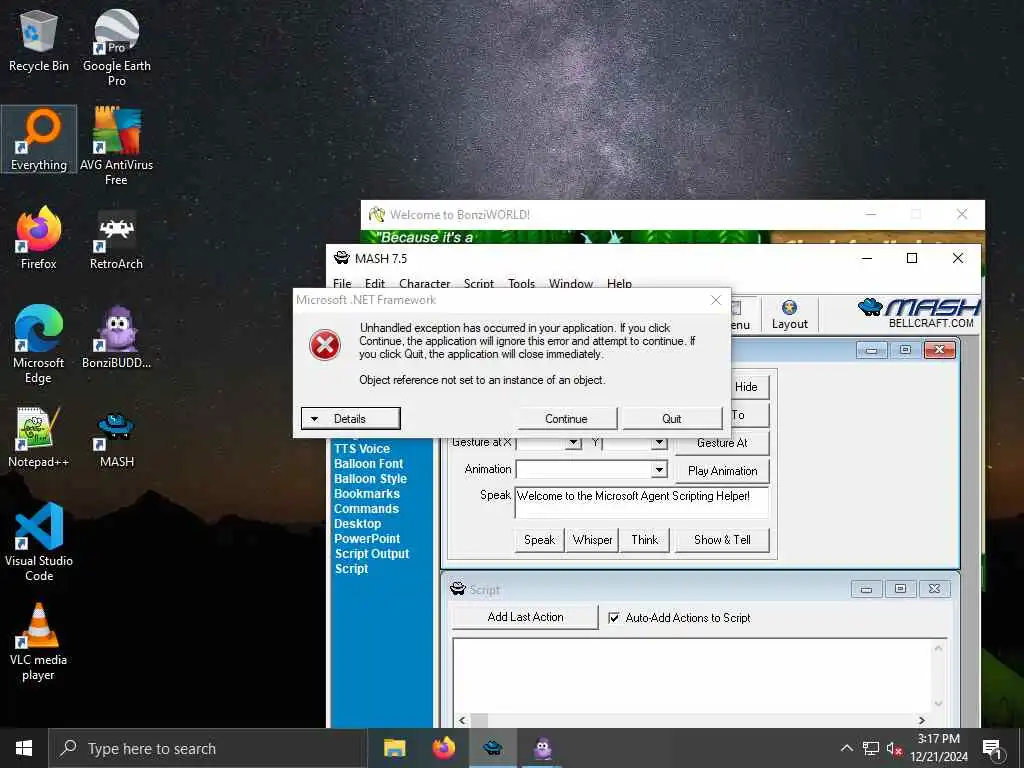Open the BonziBUDDY desktop icon
Viewport: 1024px width, 768px height.
coord(116,337)
